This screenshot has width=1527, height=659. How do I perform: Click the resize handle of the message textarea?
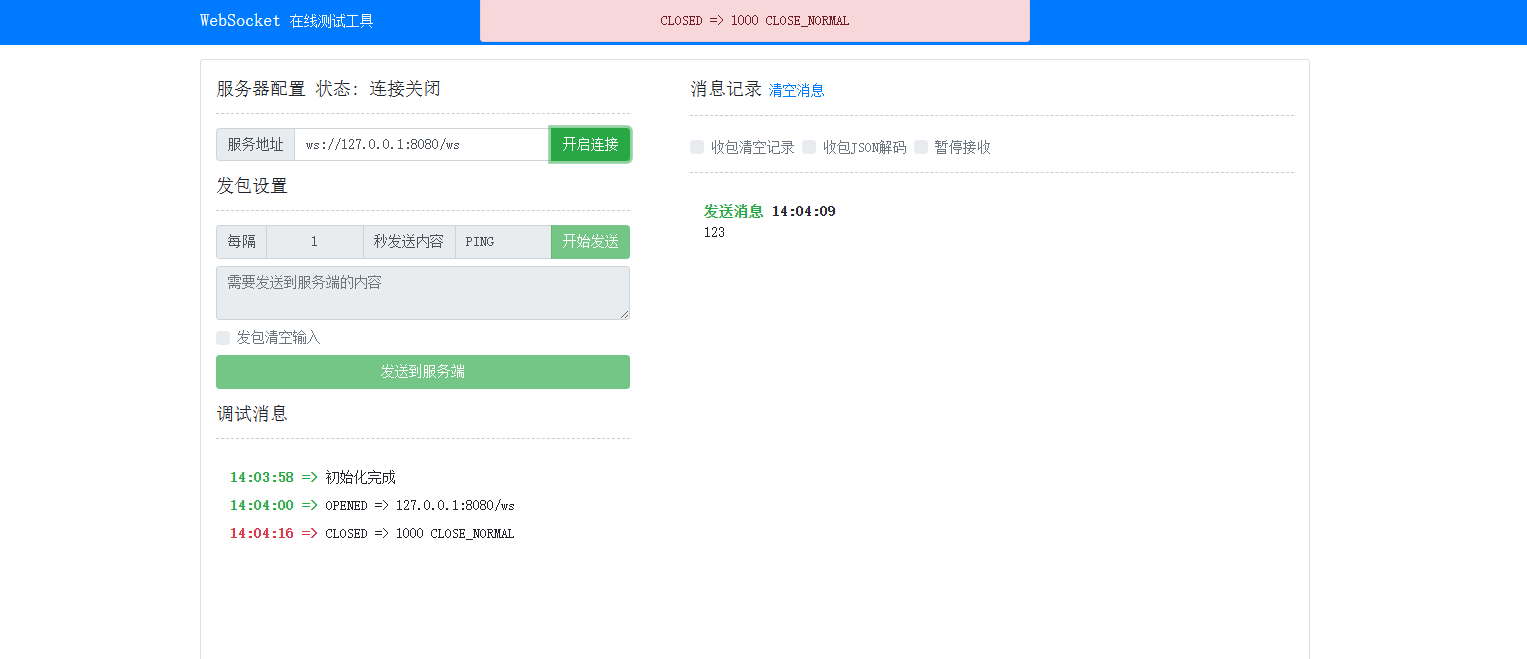point(624,314)
